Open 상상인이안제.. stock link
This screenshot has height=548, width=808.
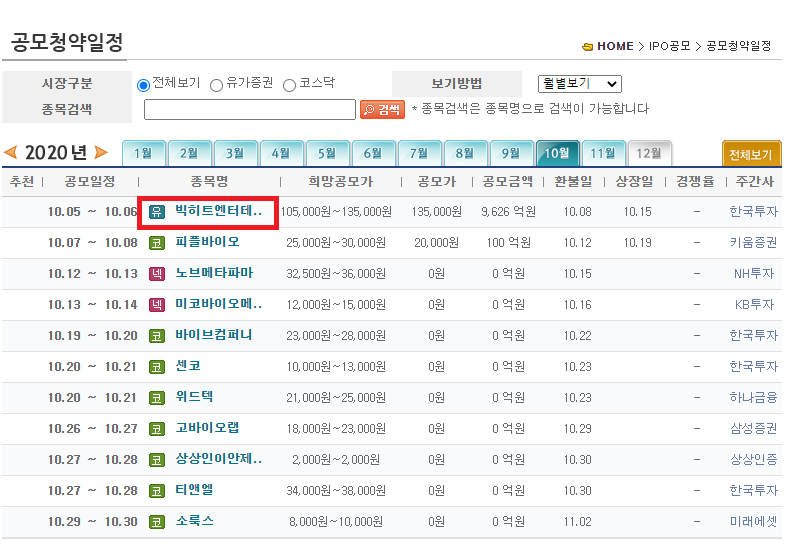[x=218, y=459]
